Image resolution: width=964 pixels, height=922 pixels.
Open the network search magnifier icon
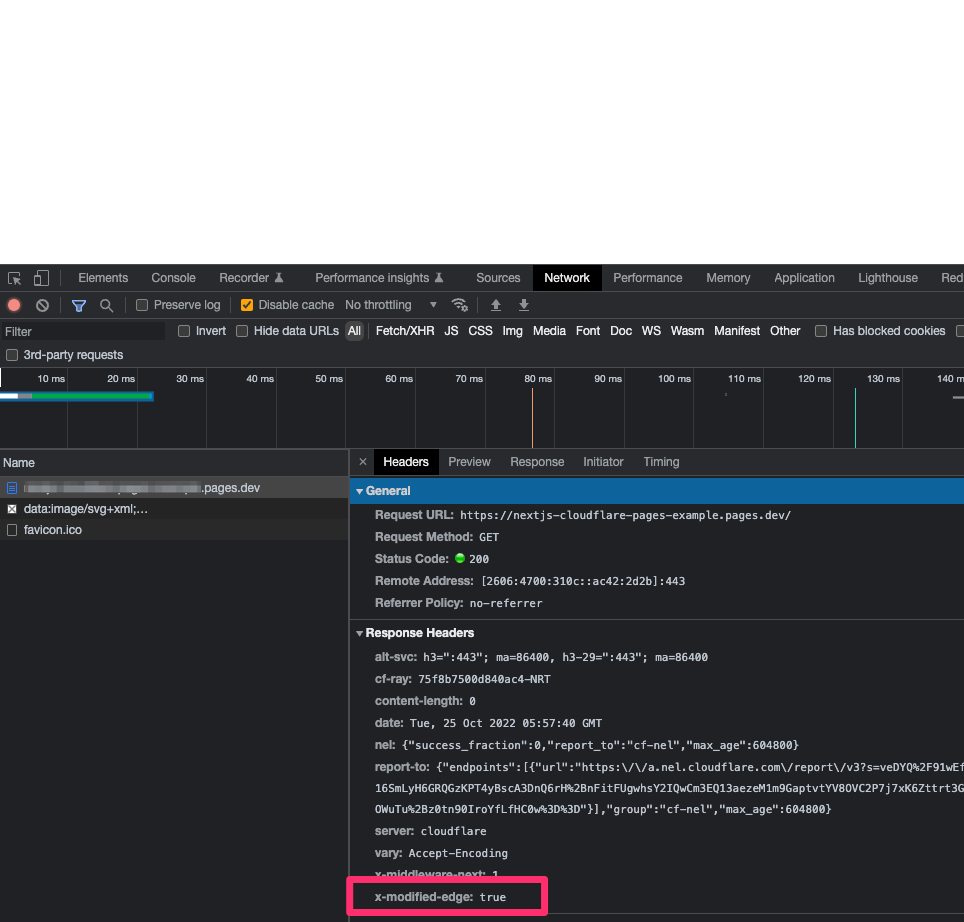[105, 305]
